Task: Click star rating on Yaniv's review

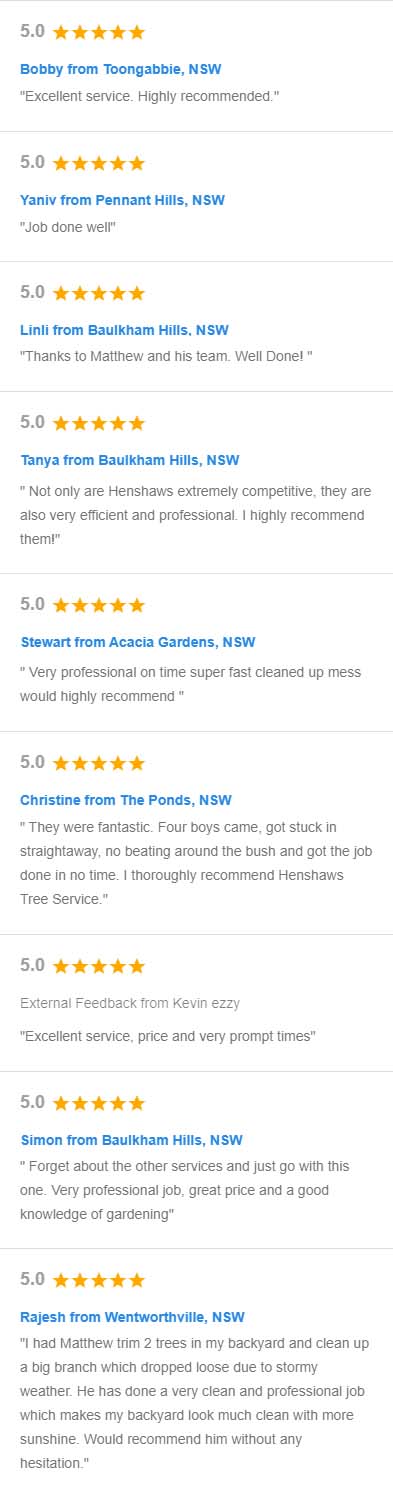Action: tap(99, 162)
